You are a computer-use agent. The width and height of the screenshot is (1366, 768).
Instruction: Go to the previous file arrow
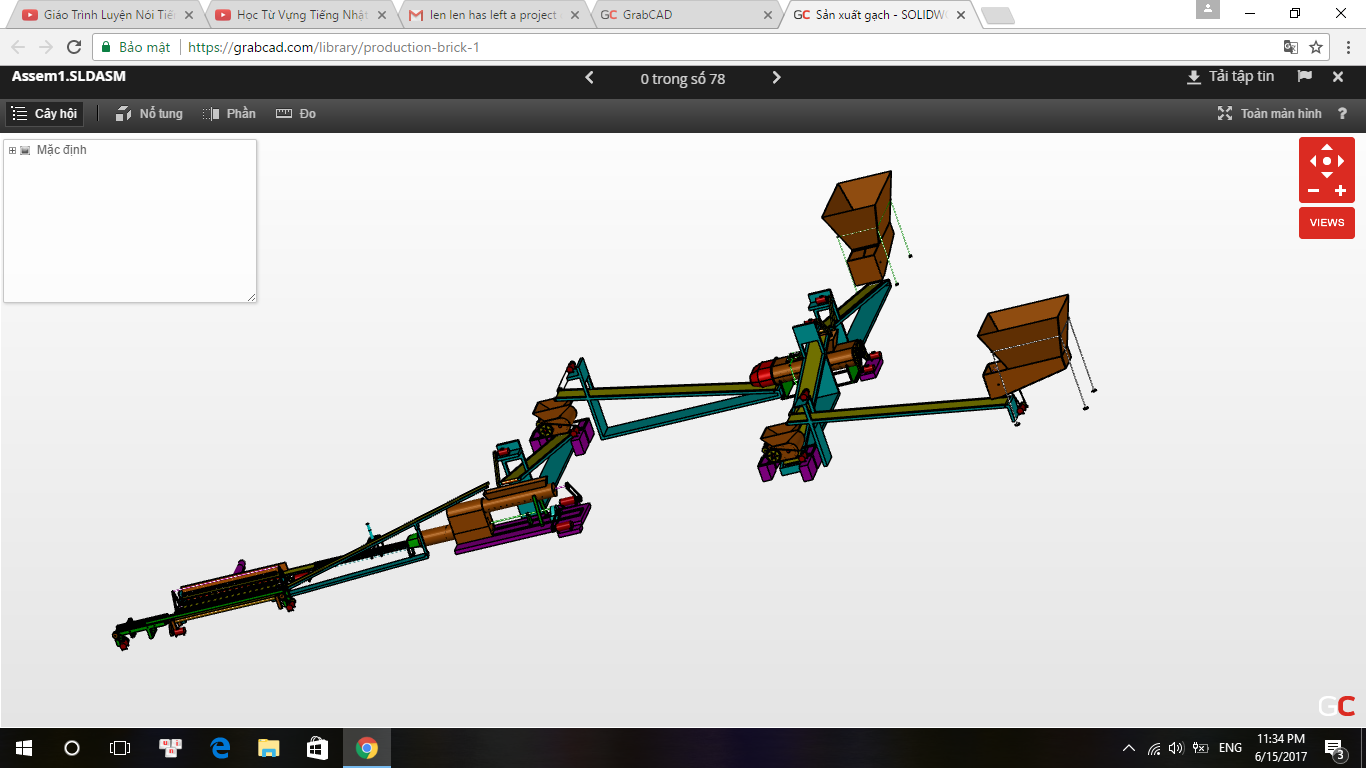590,78
